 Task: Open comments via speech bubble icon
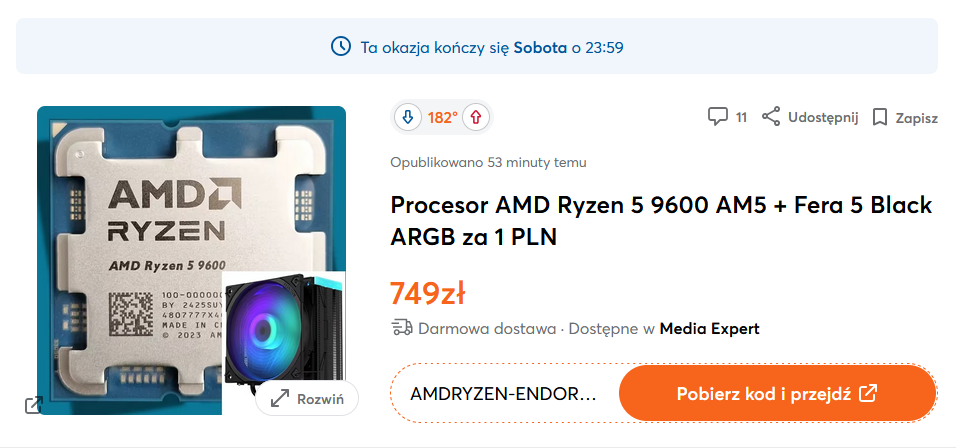pyautogui.click(x=717, y=117)
